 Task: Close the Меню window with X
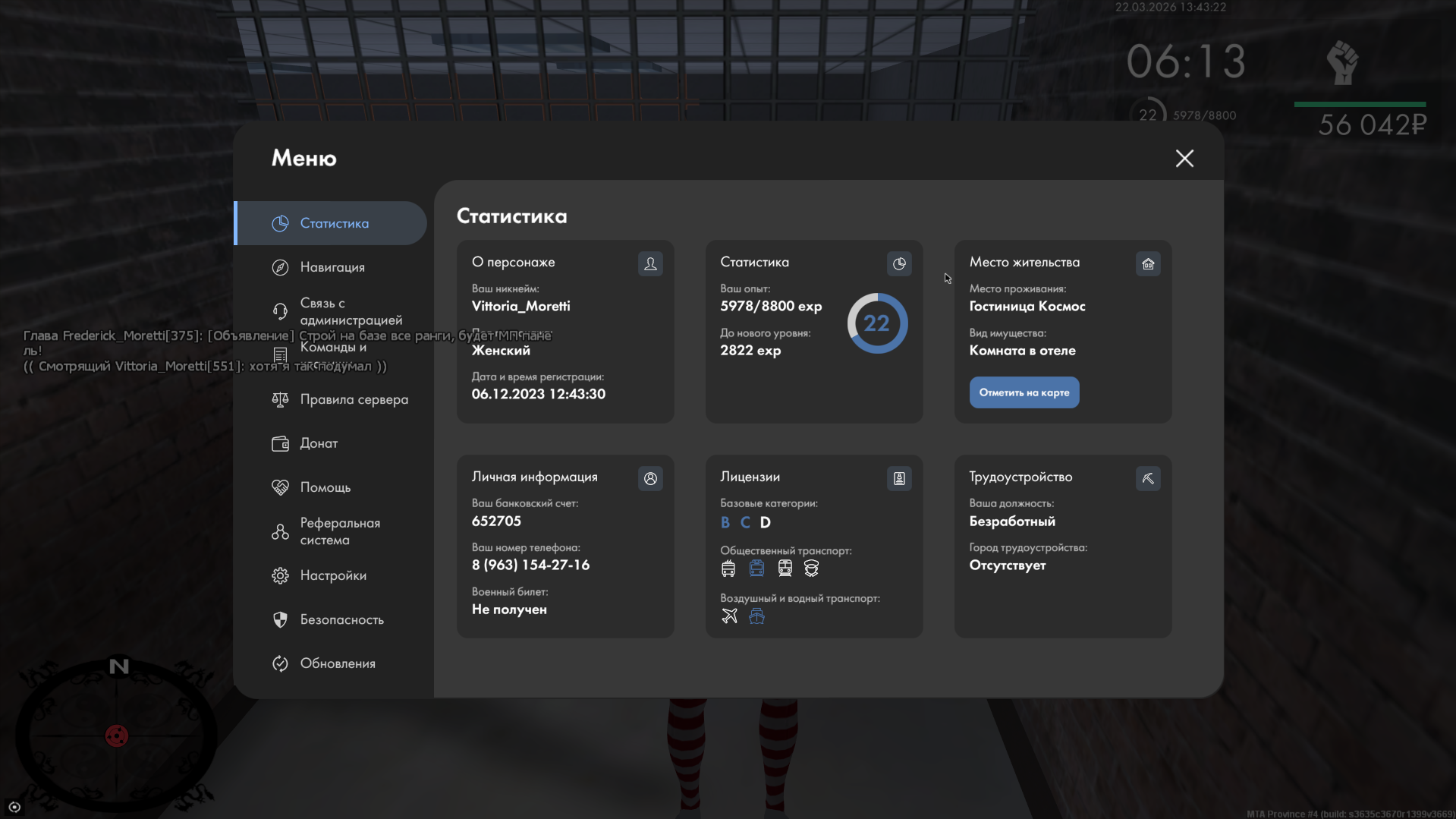point(1184,158)
